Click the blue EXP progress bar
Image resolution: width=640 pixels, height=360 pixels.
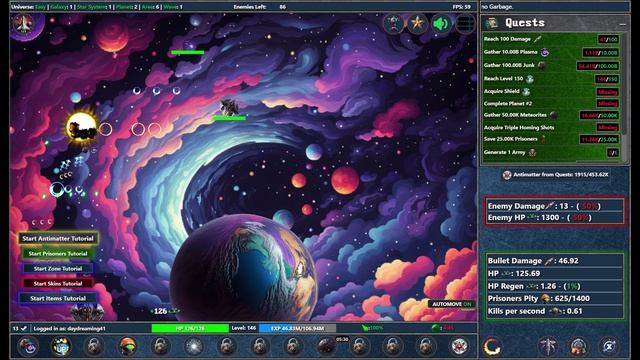[298, 328]
